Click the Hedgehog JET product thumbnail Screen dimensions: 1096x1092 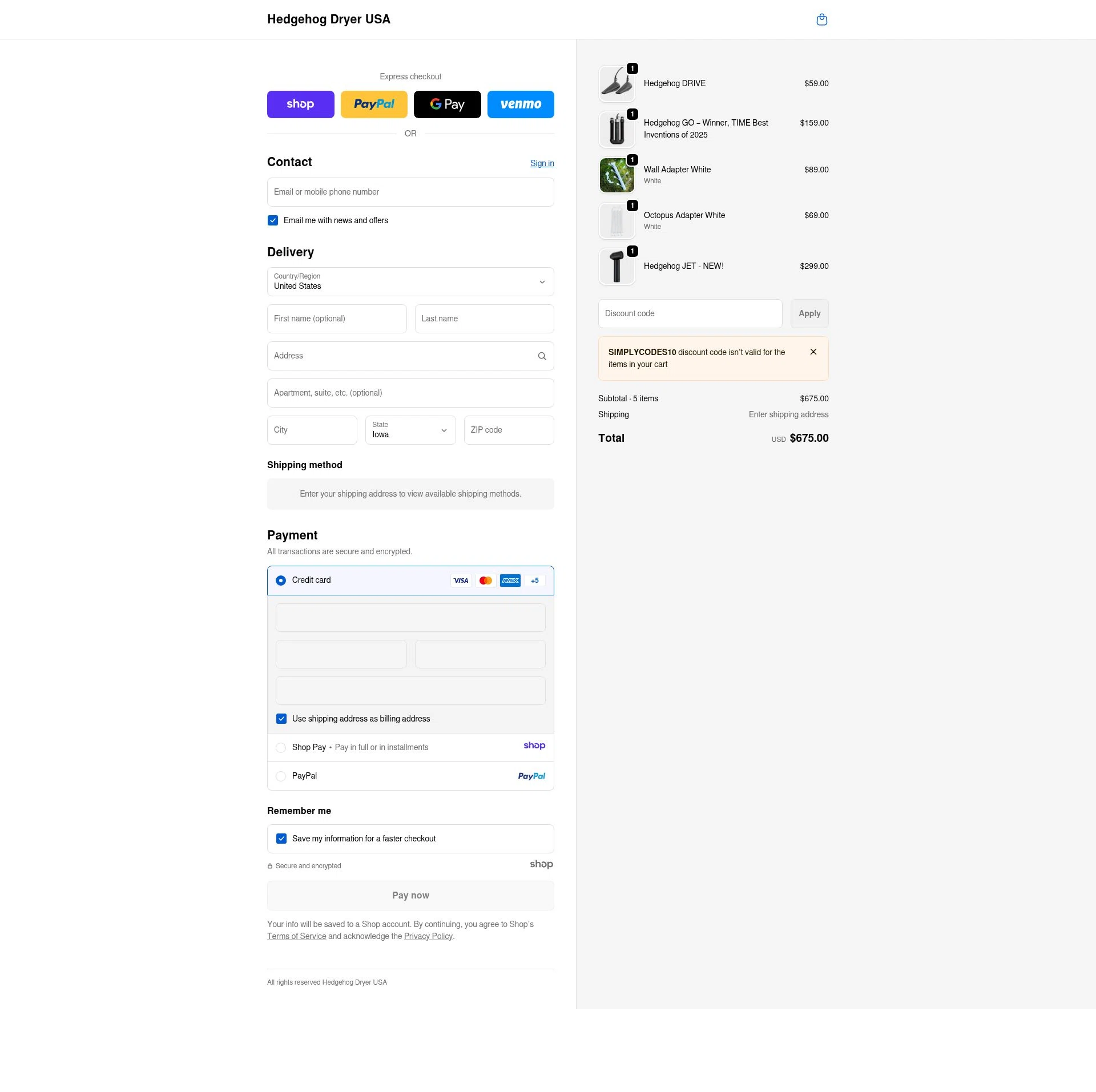click(617, 266)
